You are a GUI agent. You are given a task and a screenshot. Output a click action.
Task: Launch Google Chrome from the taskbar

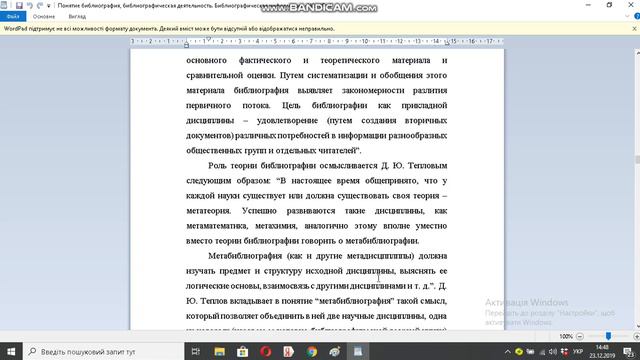[312, 351]
